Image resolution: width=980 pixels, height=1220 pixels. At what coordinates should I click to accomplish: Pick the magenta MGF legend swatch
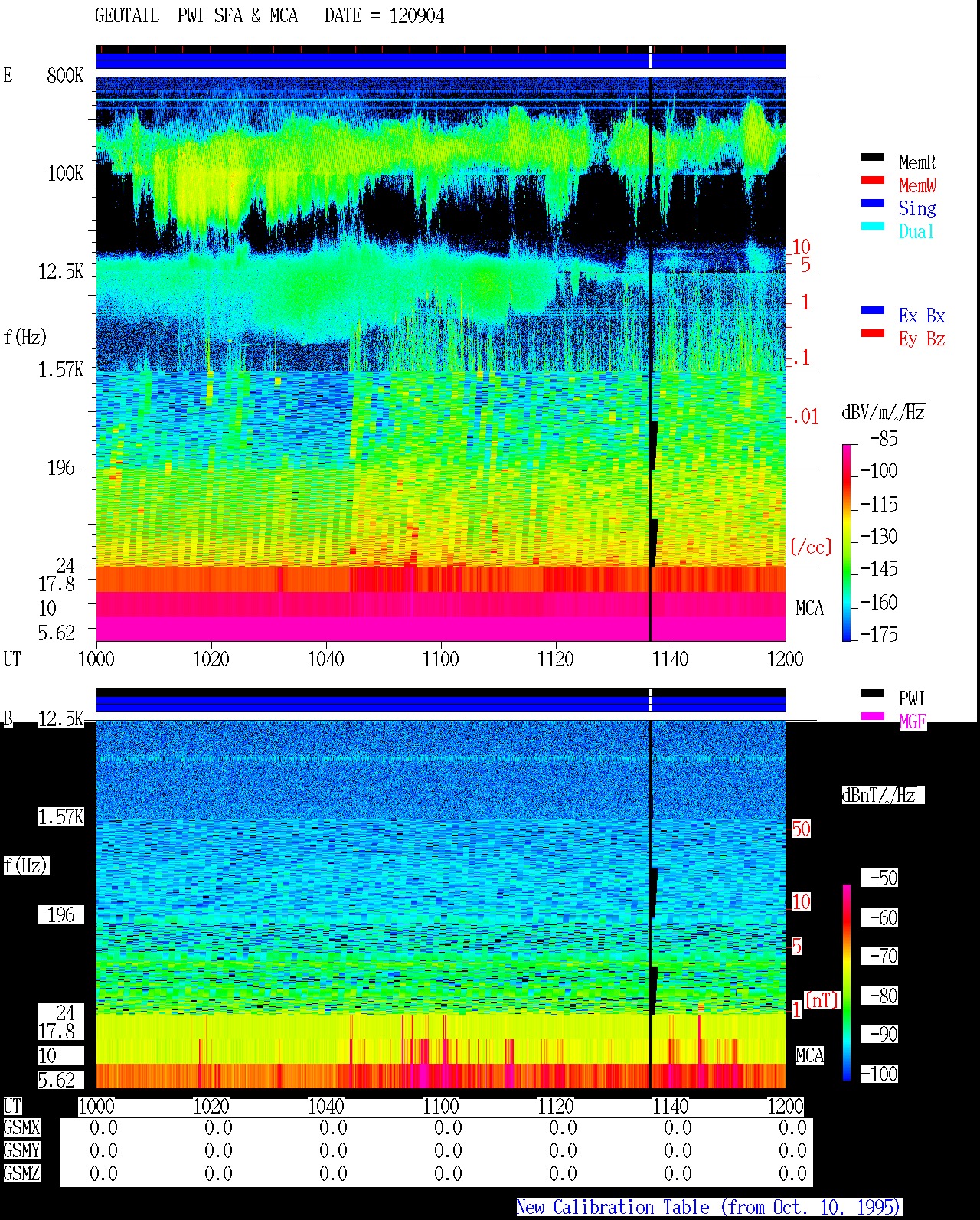point(873,717)
